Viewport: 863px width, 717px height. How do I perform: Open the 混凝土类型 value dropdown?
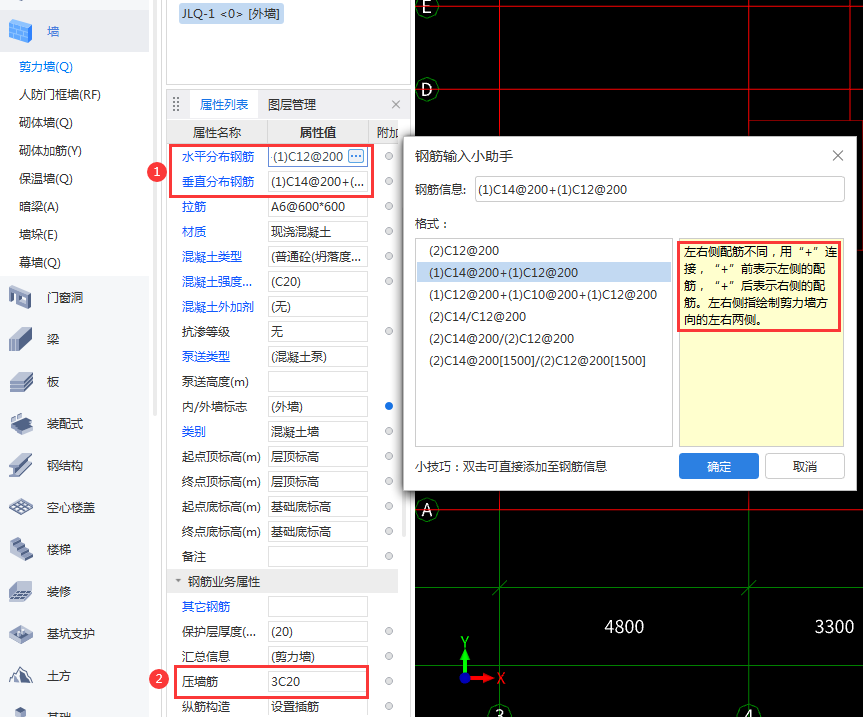(318, 256)
